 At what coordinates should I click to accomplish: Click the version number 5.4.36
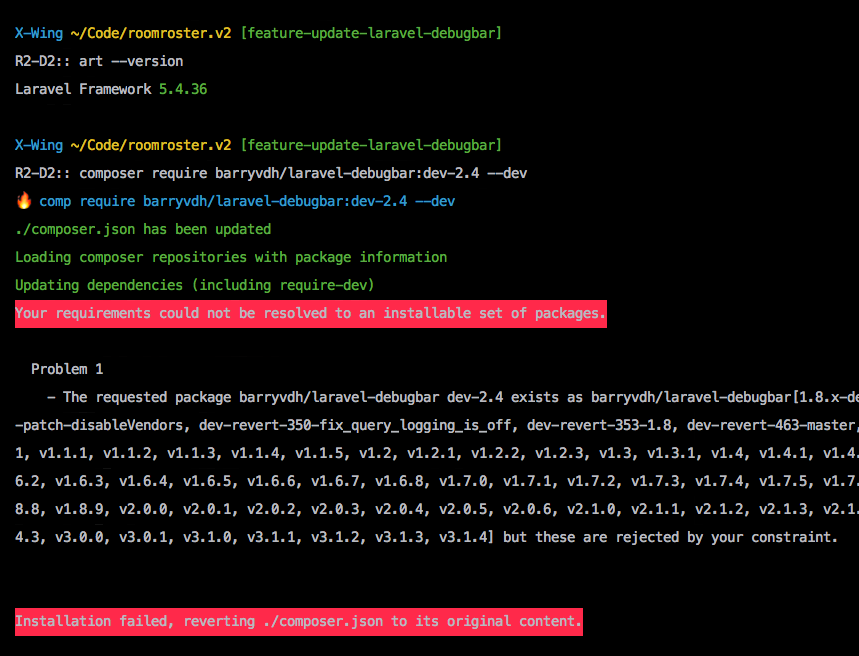[183, 89]
